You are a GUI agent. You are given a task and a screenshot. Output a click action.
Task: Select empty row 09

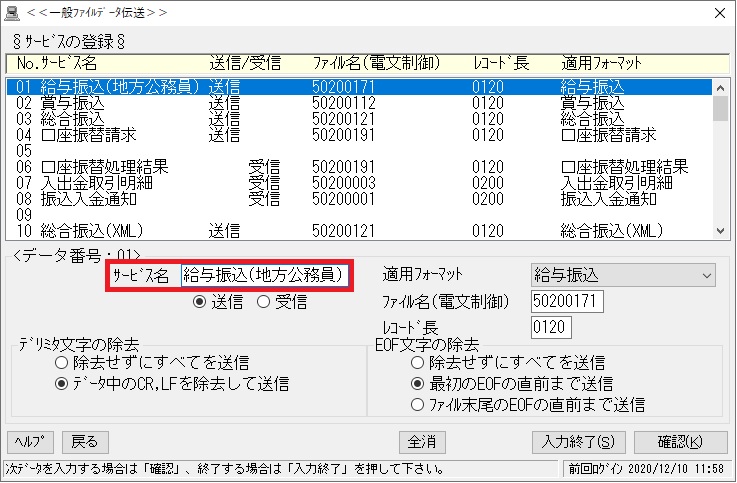tap(359, 215)
